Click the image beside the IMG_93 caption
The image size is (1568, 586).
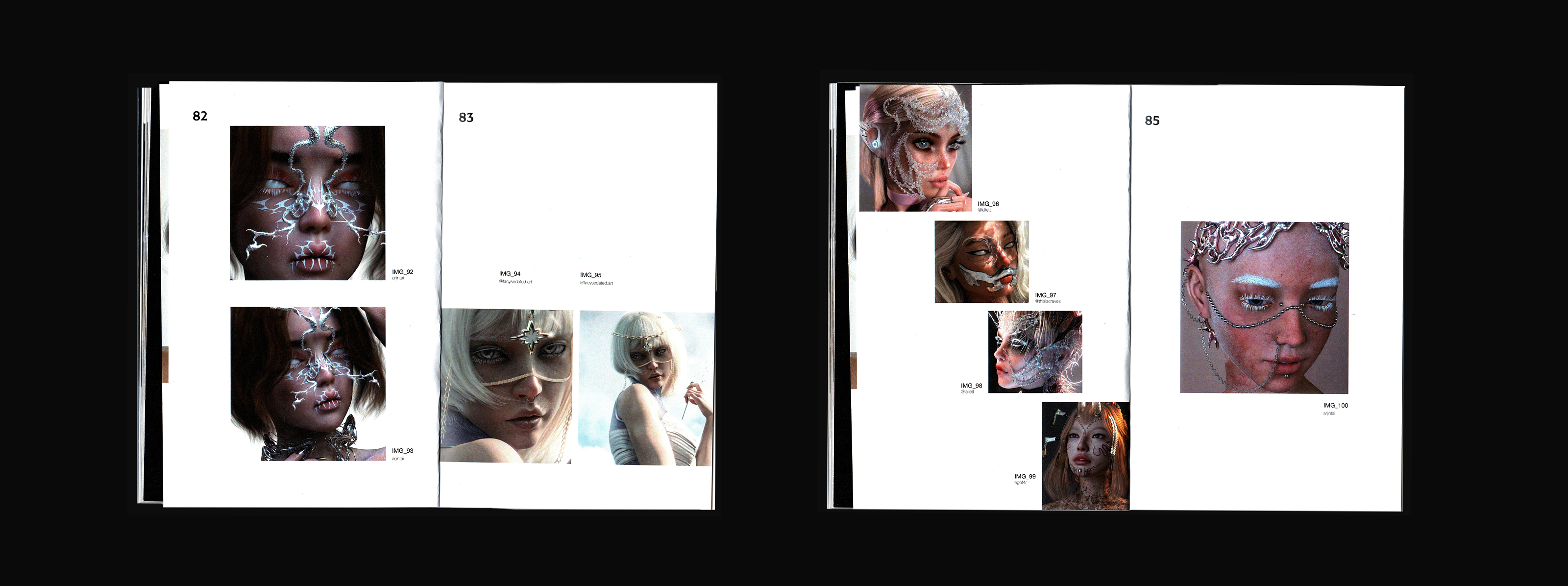(308, 383)
